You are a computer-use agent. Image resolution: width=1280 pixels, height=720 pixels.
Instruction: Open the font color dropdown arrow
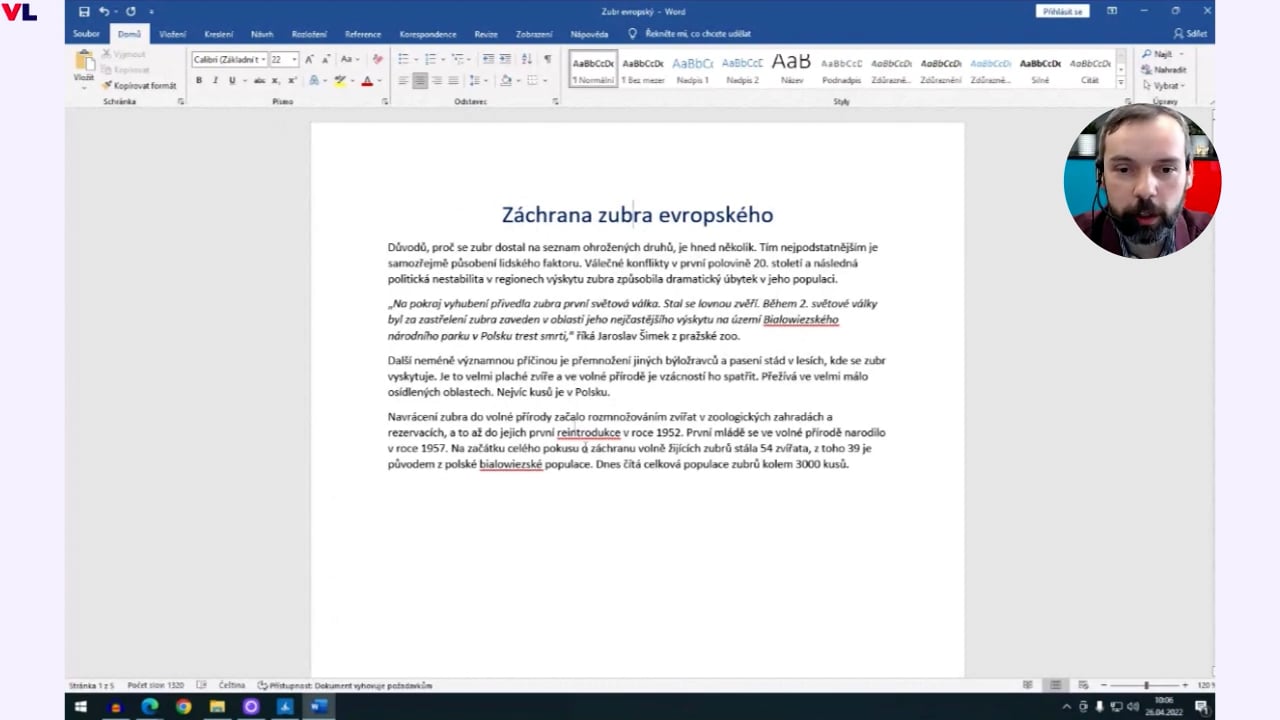(379, 80)
